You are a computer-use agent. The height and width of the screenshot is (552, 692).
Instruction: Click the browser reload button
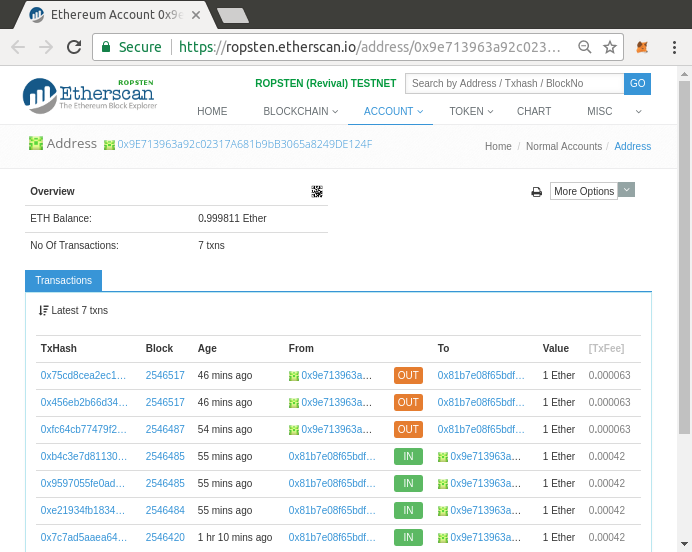click(x=74, y=47)
